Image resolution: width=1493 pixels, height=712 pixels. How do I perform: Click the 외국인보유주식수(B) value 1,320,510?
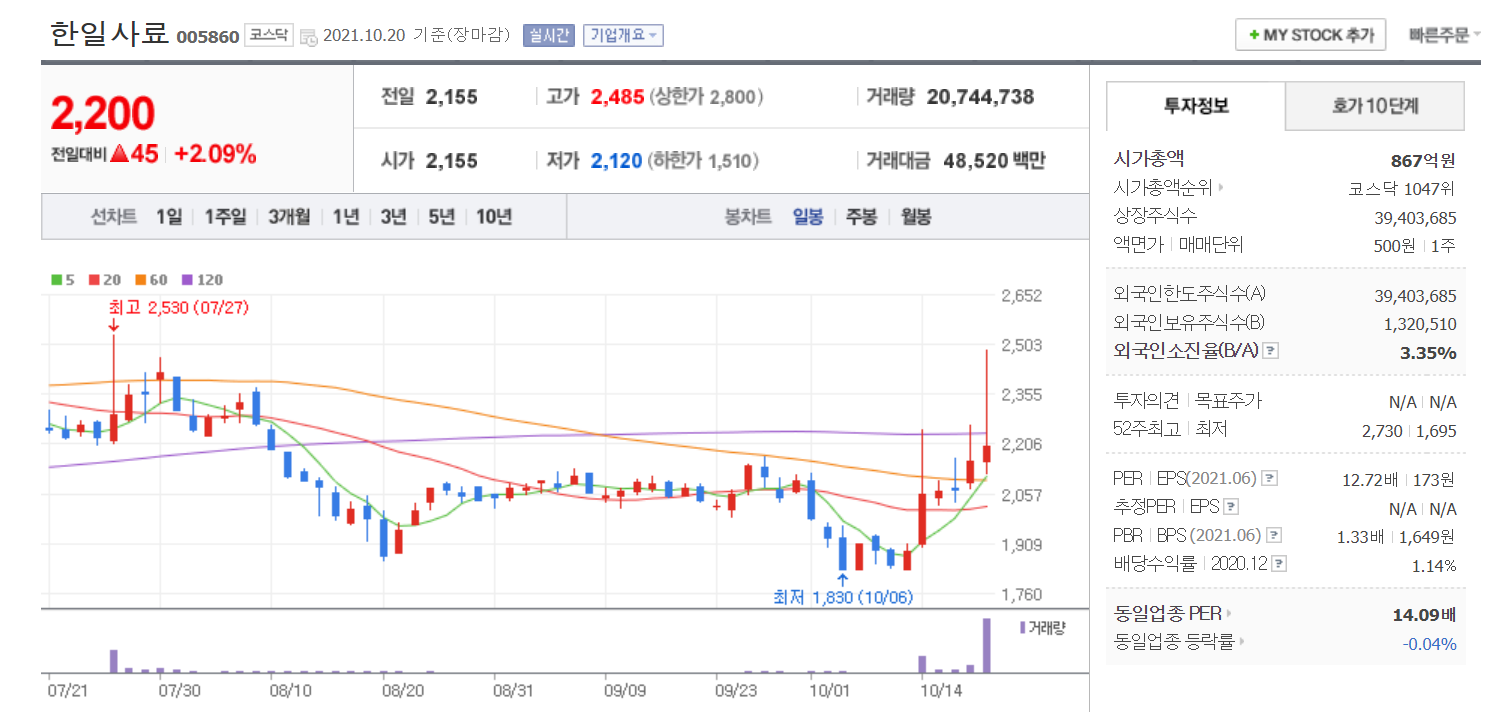[1420, 324]
